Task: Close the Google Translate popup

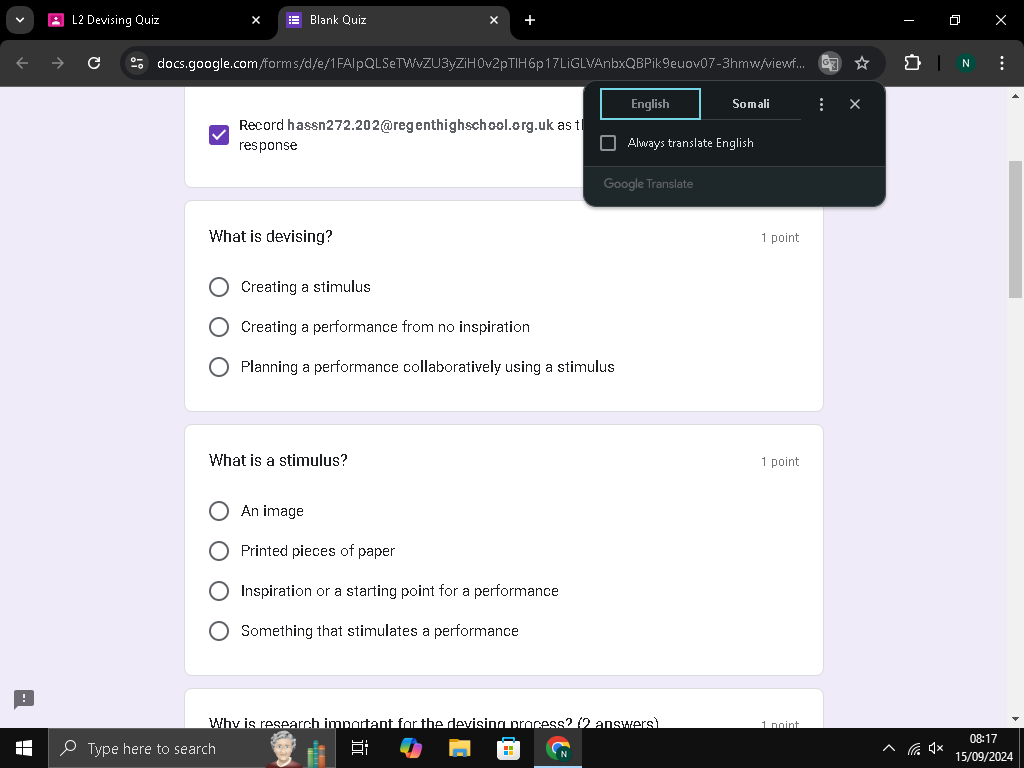Action: (x=855, y=104)
